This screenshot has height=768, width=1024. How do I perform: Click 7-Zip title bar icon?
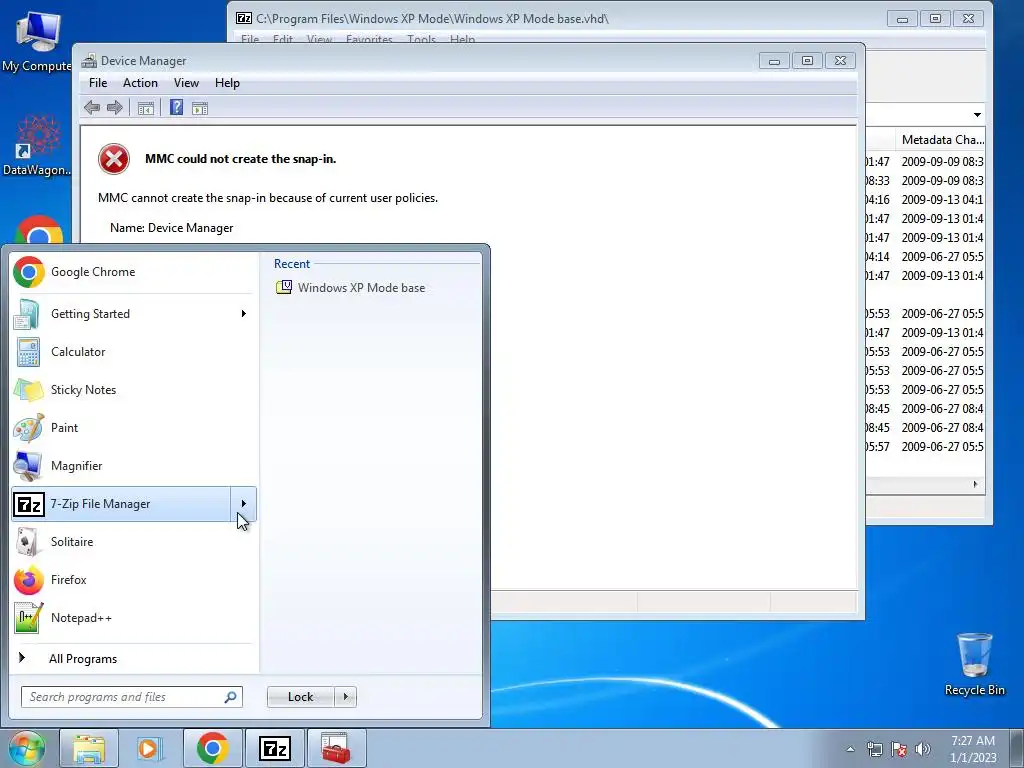(x=244, y=18)
